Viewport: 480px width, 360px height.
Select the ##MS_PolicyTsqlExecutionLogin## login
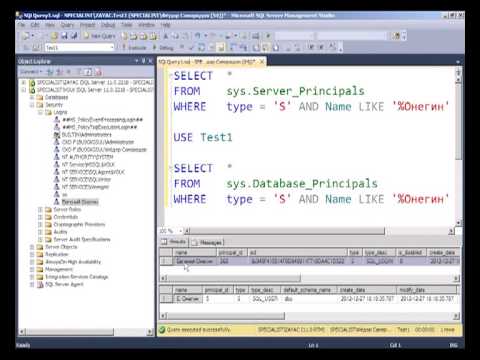tap(100, 127)
